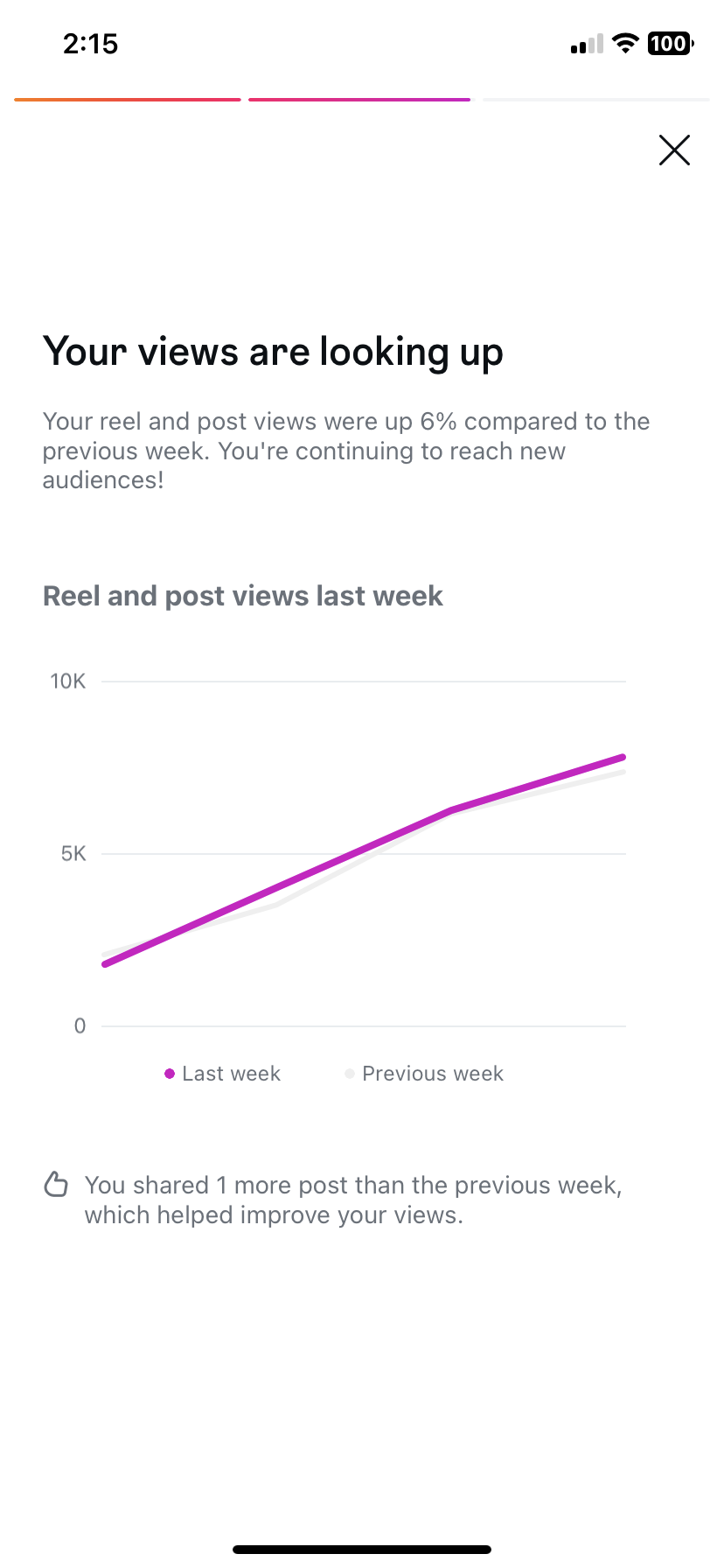Screen dimensions: 724x1568
Task: Skip to the third story progress segment
Action: (595, 100)
